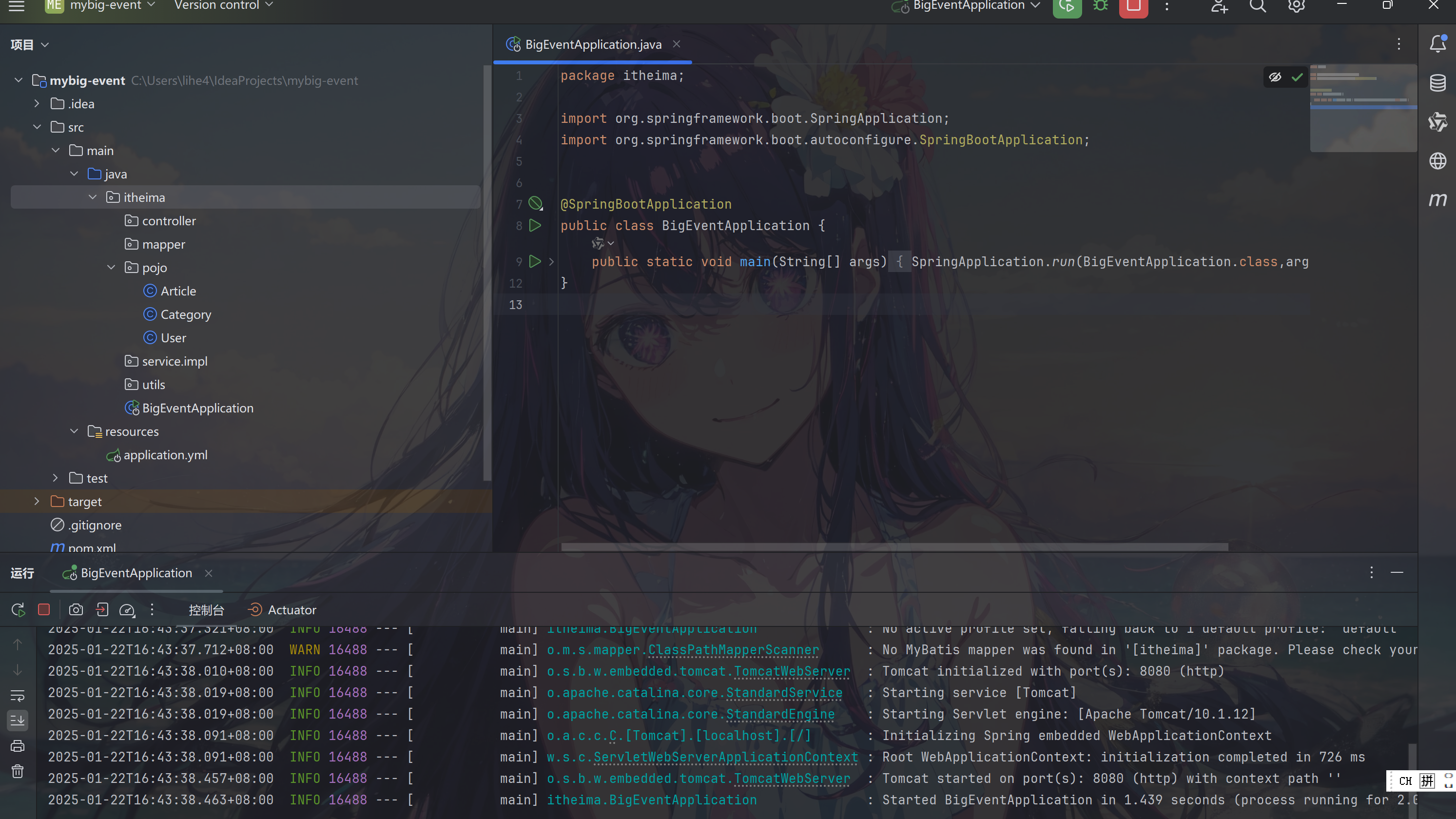Expand the target folder
The height and width of the screenshot is (819, 1456).
tap(37, 501)
